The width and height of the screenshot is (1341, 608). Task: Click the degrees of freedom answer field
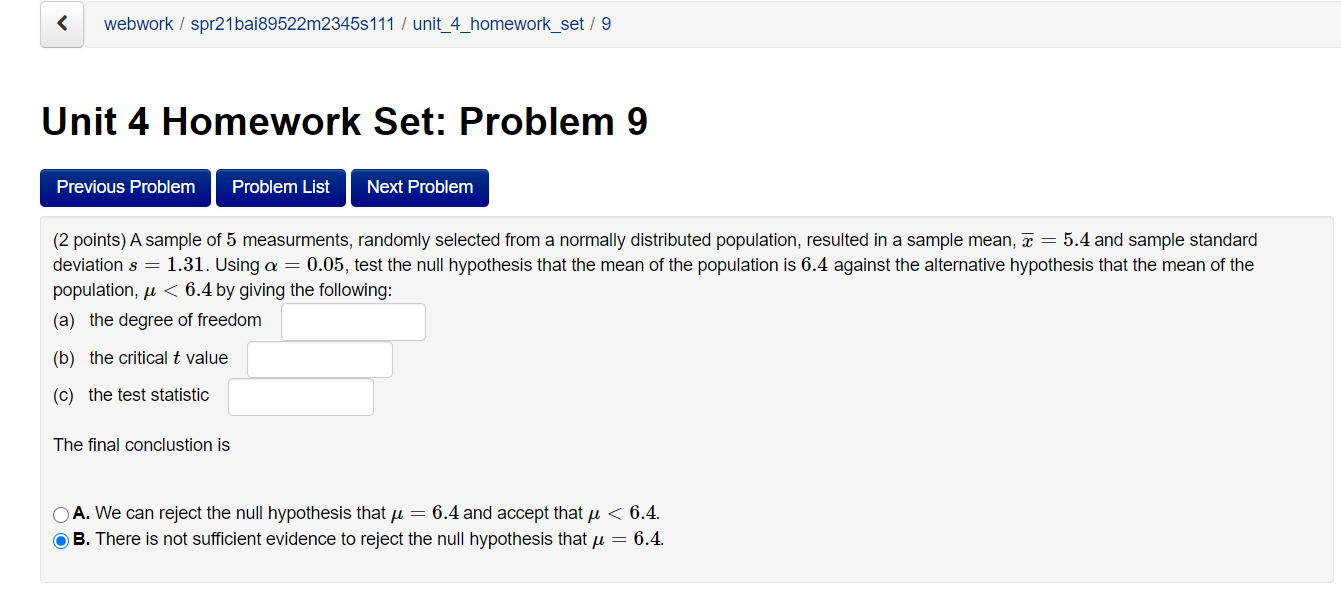353,321
